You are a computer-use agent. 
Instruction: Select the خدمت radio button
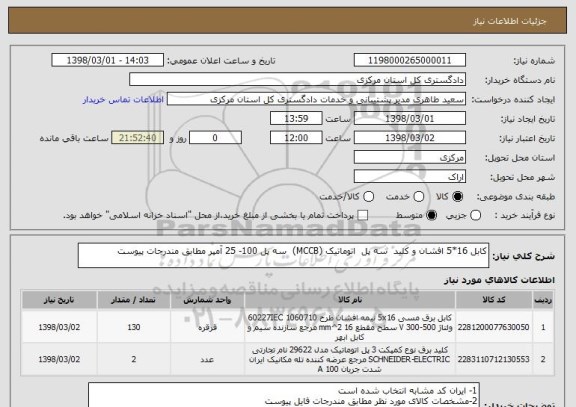pos(418,197)
